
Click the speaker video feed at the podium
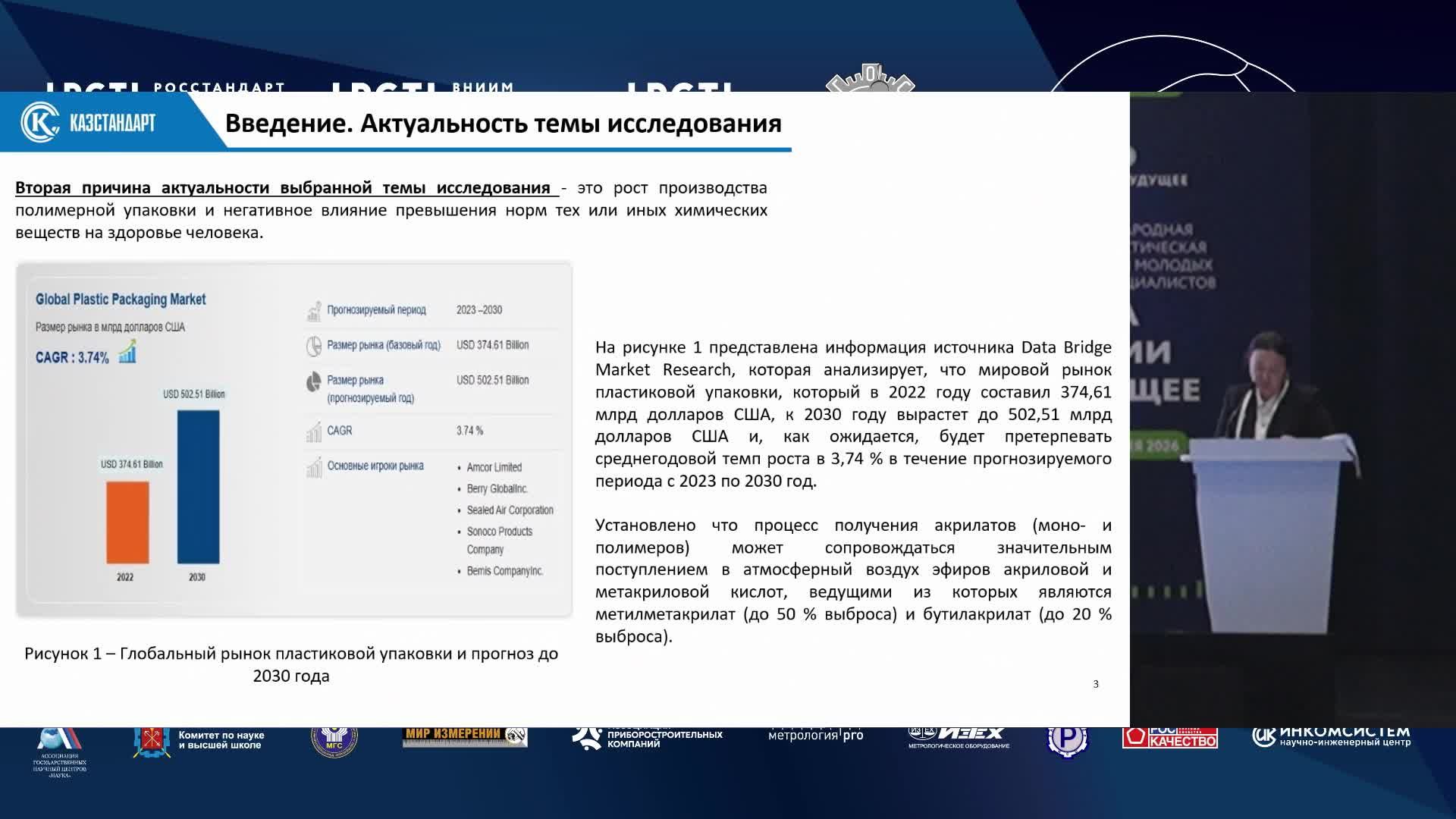[1293, 409]
